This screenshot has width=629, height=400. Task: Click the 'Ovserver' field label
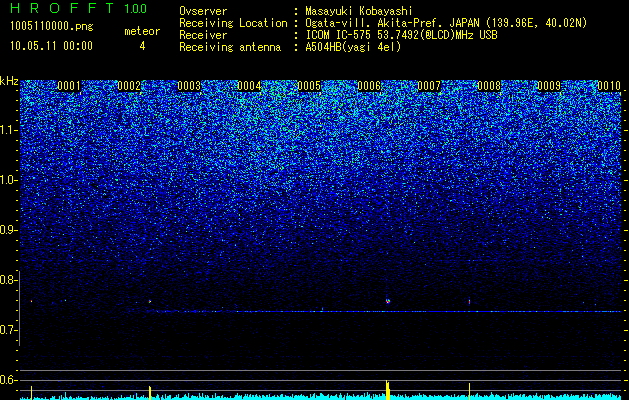click(203, 11)
